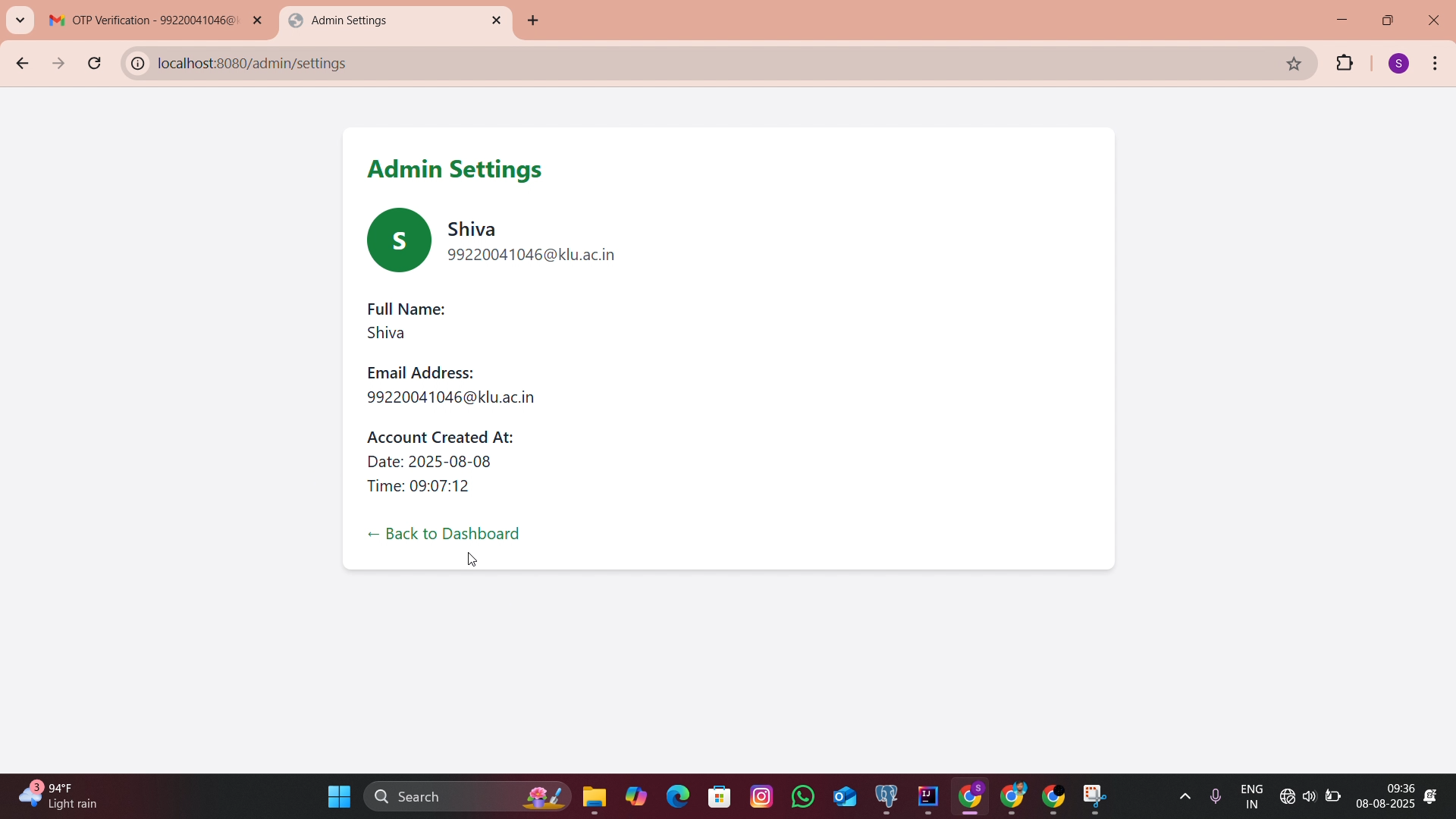
Task: Open the Chrome profile avatar S
Action: pos(1400,64)
